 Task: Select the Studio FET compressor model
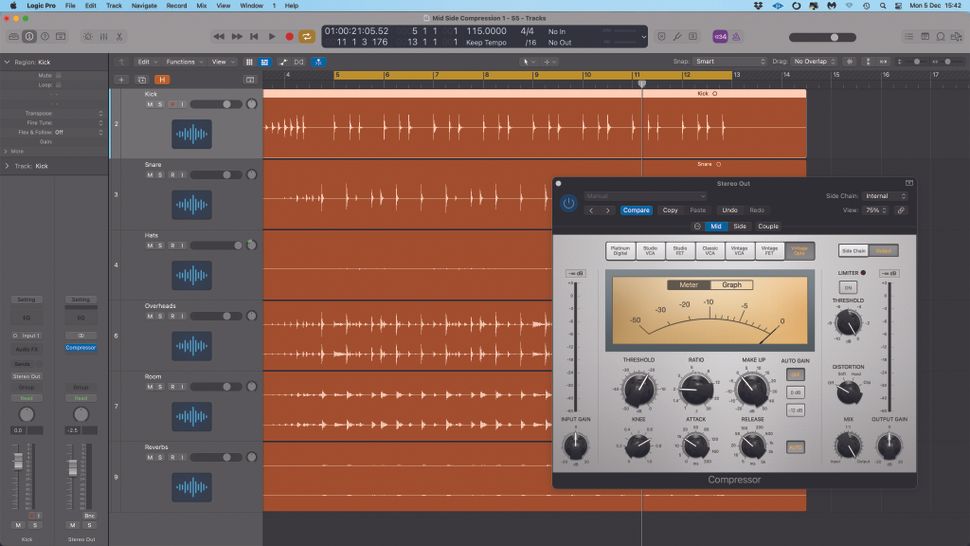[680, 251]
